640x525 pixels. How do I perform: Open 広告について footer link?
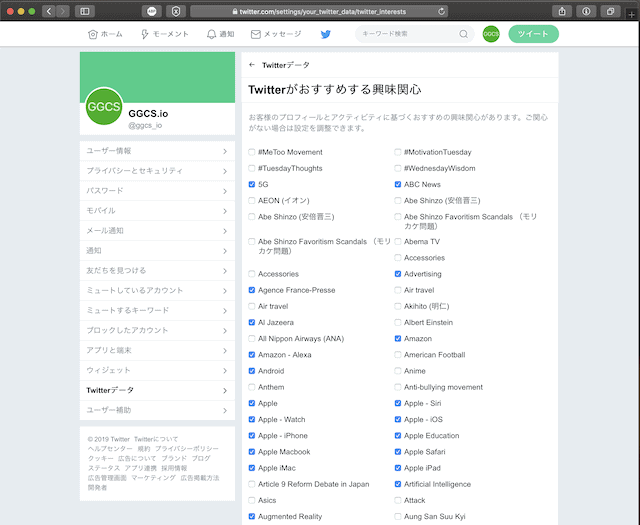pos(137,458)
